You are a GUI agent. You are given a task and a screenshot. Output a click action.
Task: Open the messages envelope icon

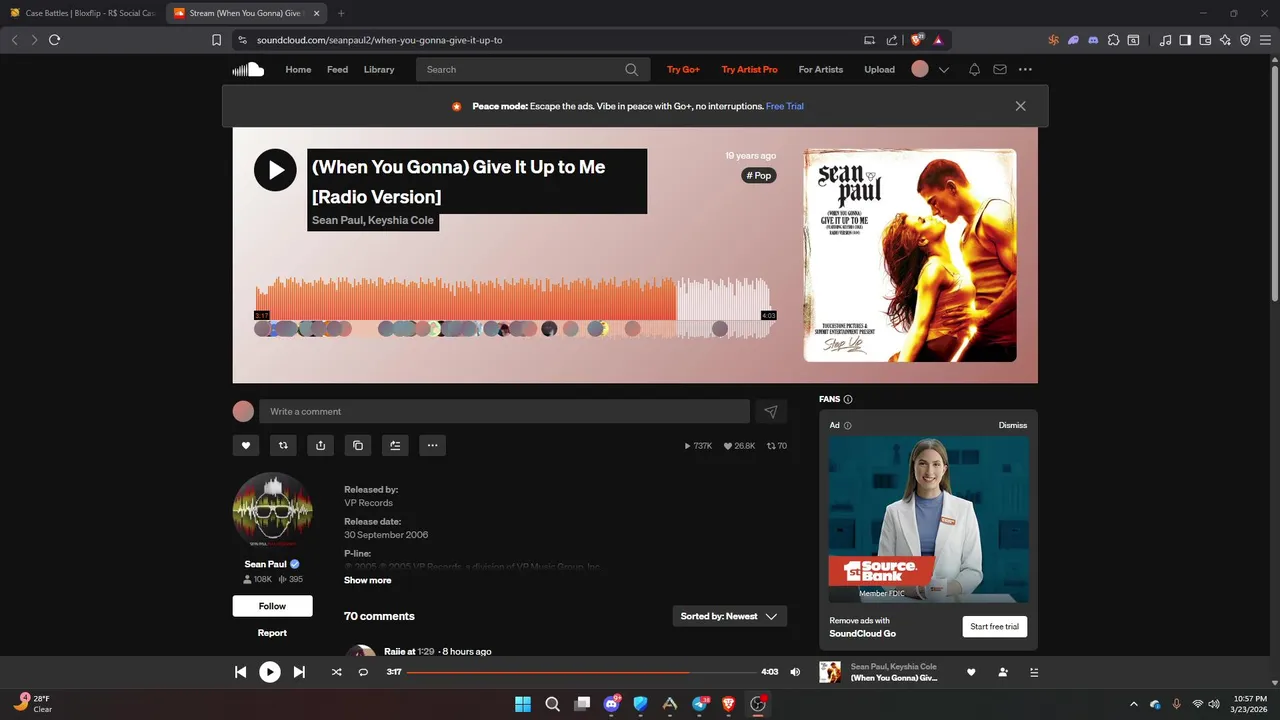point(1000,70)
